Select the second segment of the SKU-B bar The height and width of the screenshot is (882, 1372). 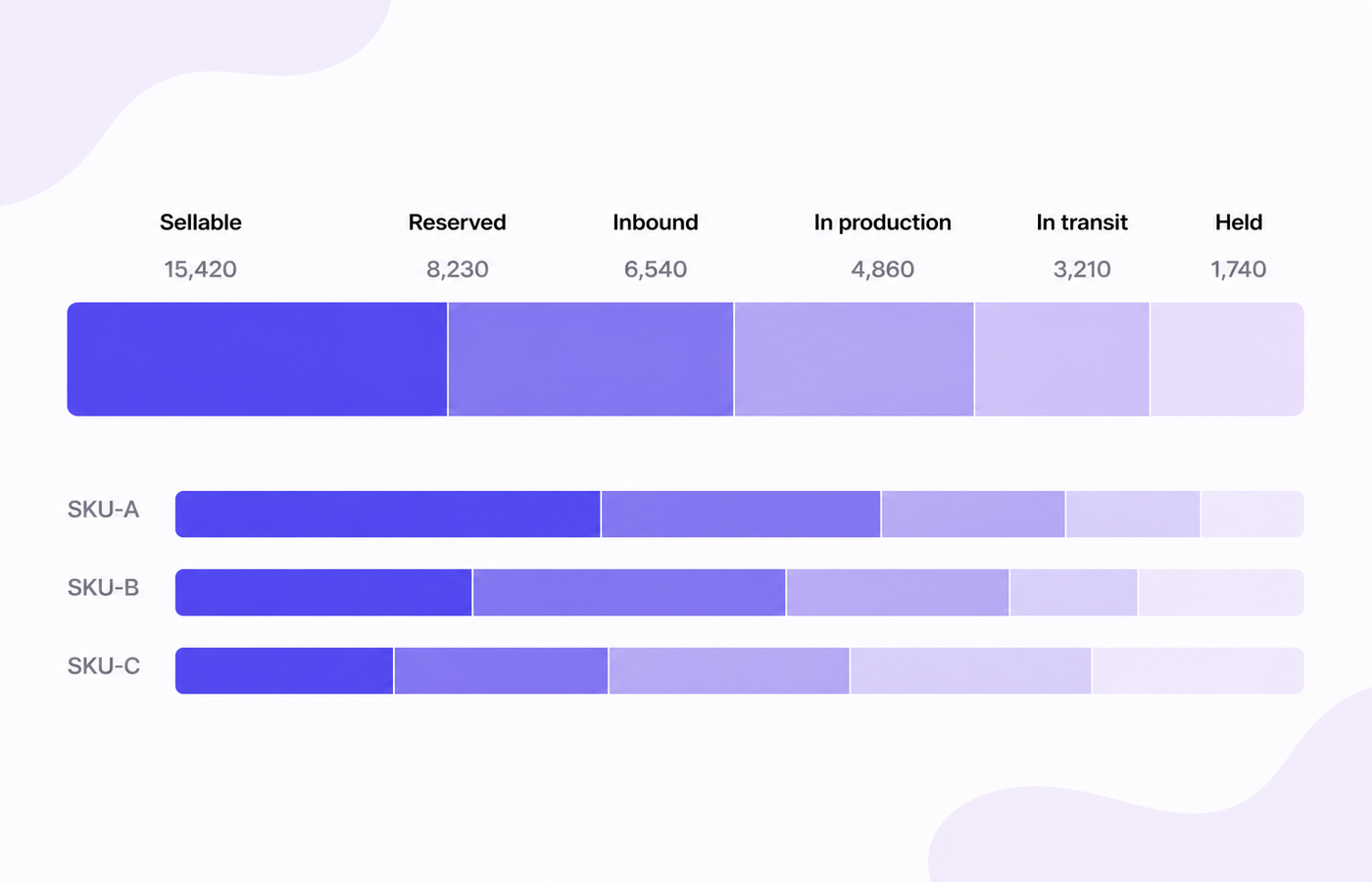click(629, 593)
